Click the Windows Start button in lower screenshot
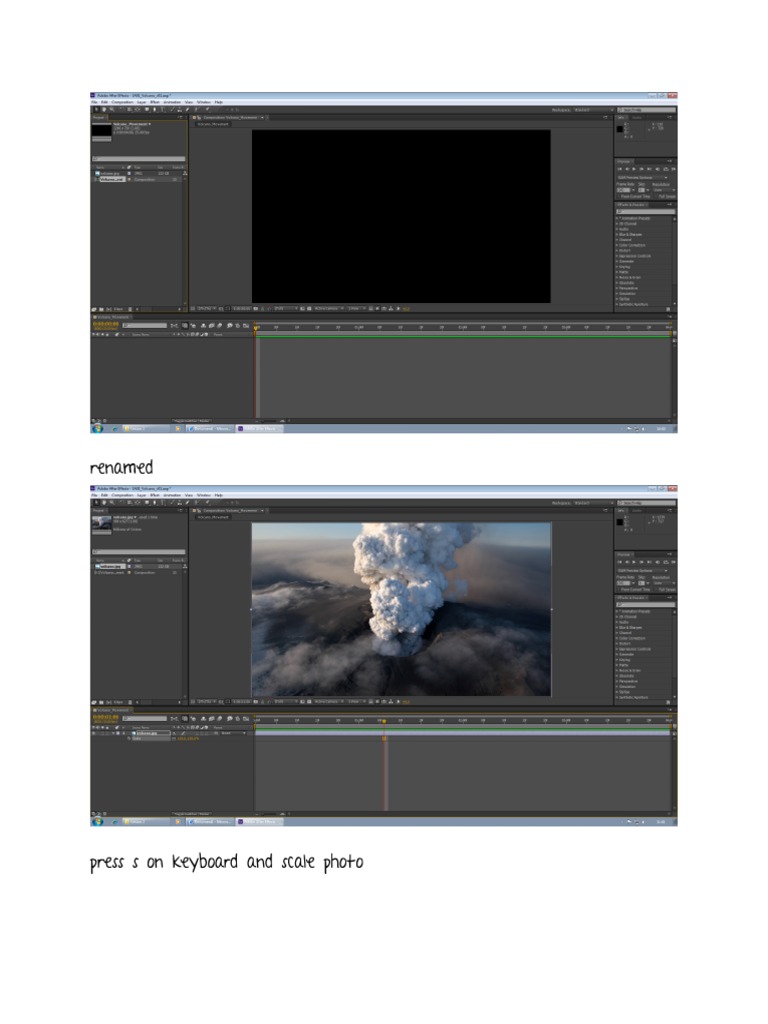The width and height of the screenshot is (768, 1024). coord(98,822)
